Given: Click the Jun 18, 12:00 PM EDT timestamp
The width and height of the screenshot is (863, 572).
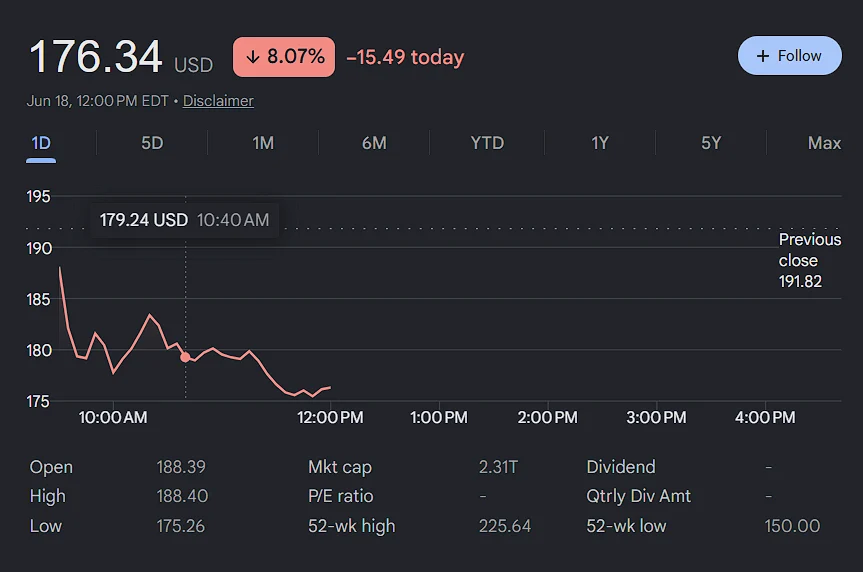Looking at the screenshot, I should [x=97, y=101].
